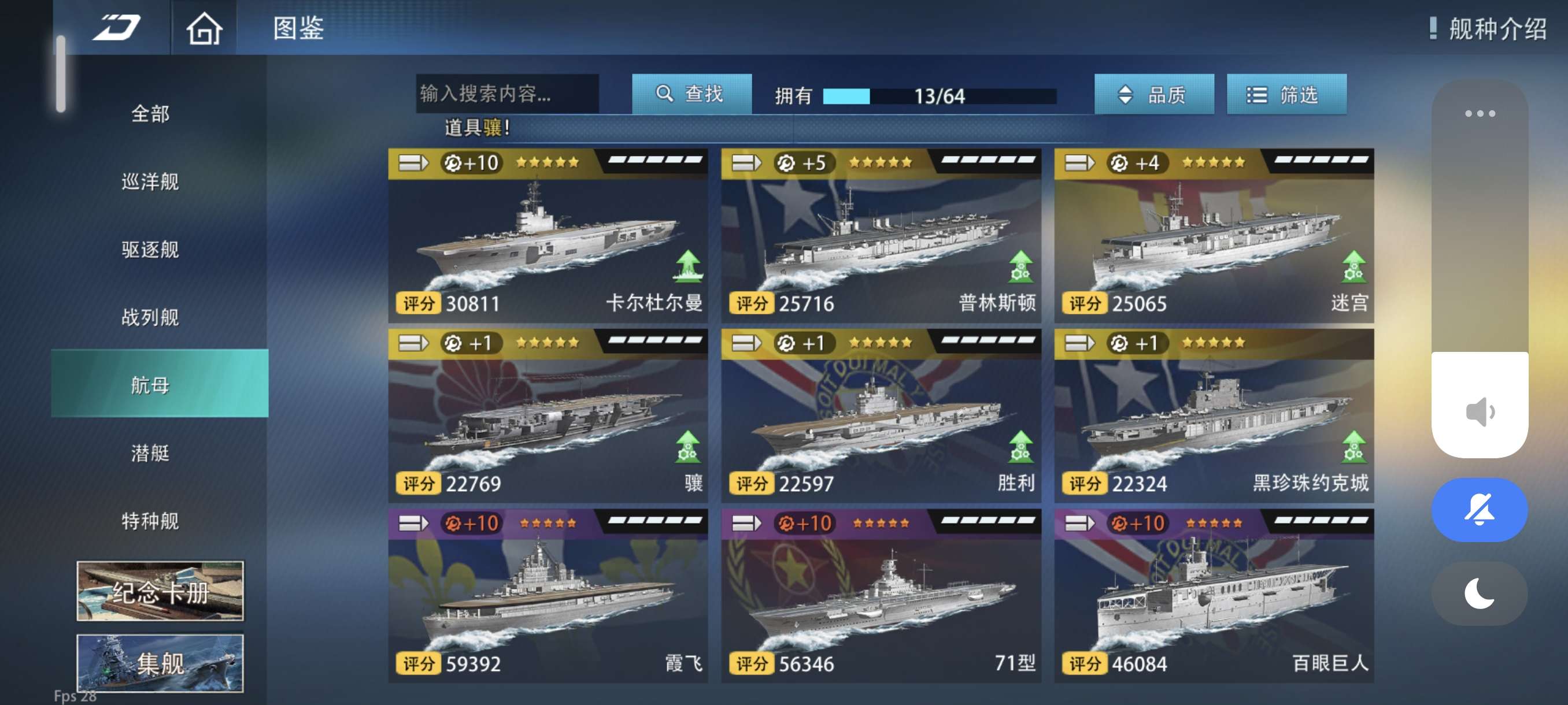
Task: Open the 品质 sort dropdown
Action: [1153, 94]
